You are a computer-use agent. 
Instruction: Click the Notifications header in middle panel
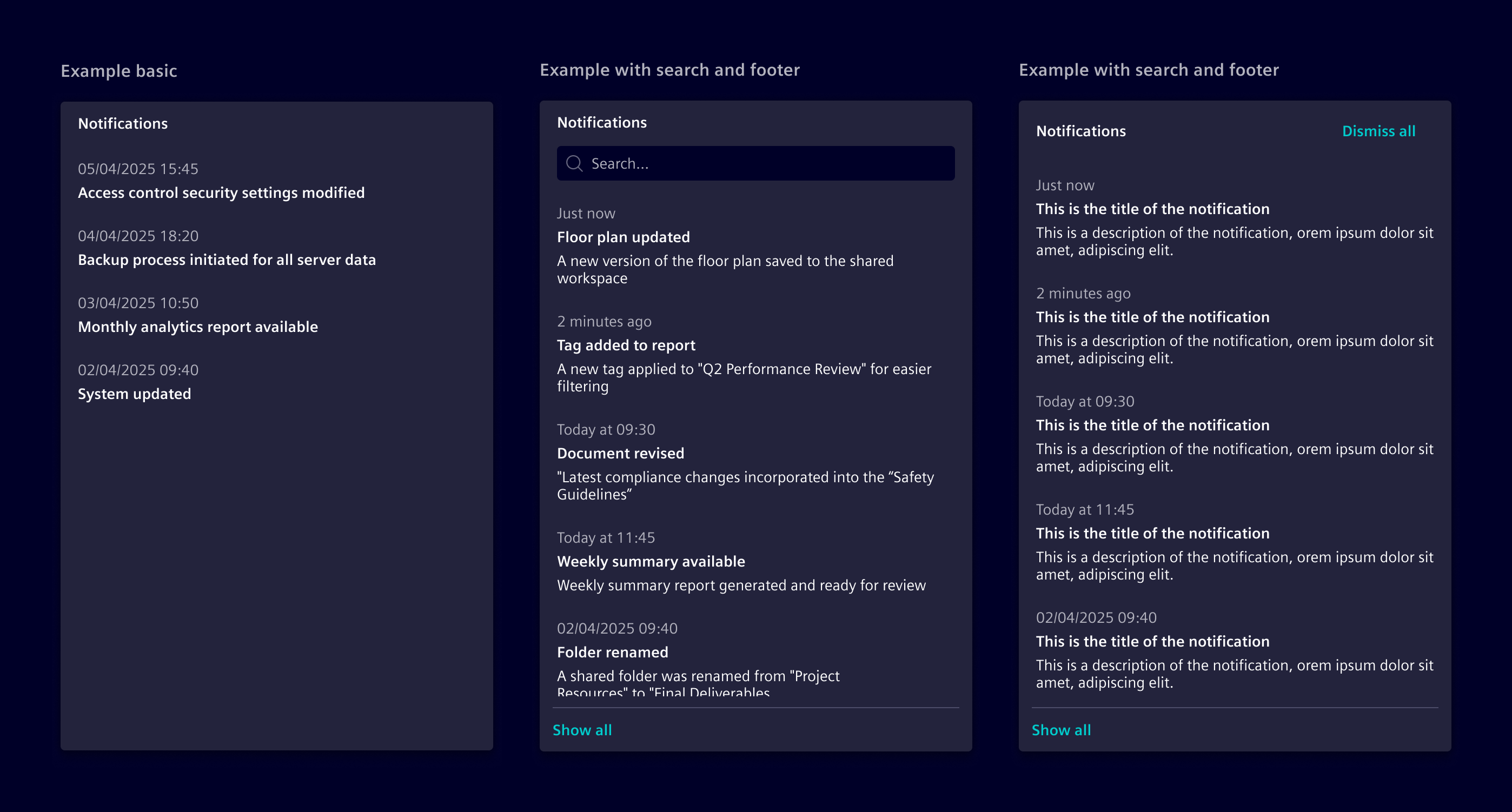pyautogui.click(x=602, y=122)
